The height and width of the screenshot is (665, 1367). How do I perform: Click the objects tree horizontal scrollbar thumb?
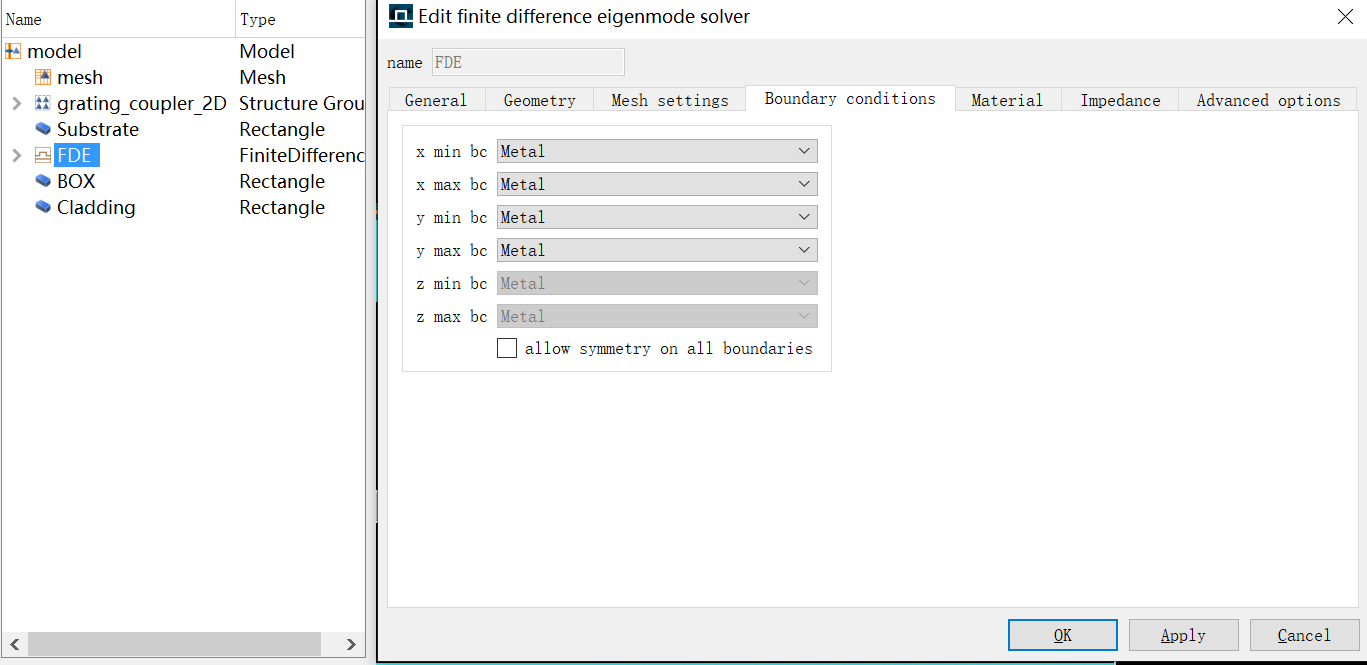(174, 644)
